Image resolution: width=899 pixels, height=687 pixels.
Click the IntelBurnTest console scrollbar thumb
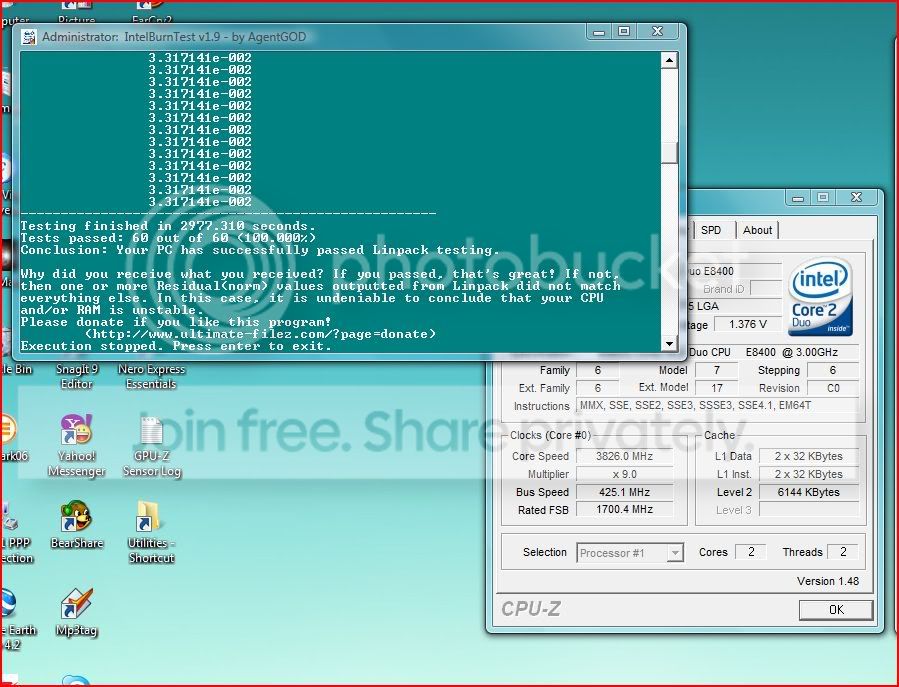point(669,152)
